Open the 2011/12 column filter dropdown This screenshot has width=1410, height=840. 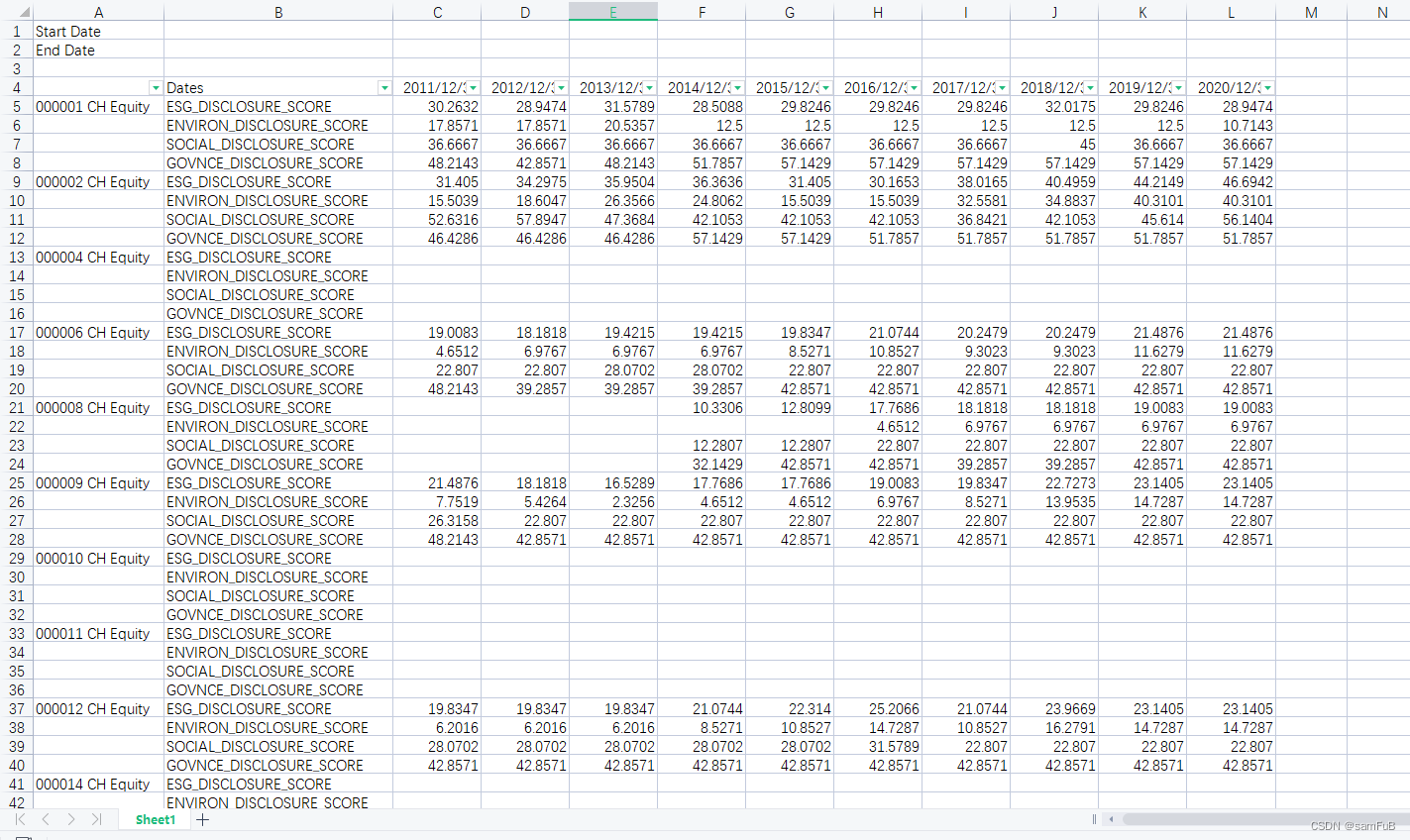point(473,88)
